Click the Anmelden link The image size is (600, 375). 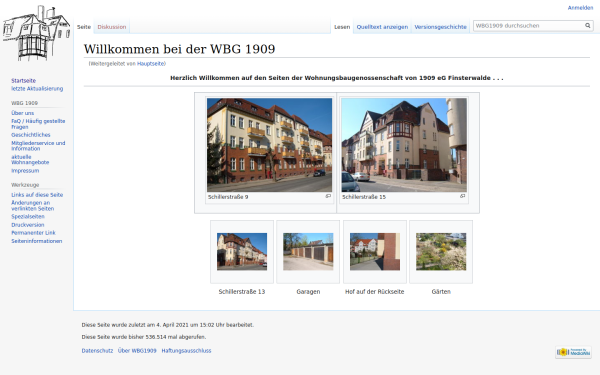[580, 8]
